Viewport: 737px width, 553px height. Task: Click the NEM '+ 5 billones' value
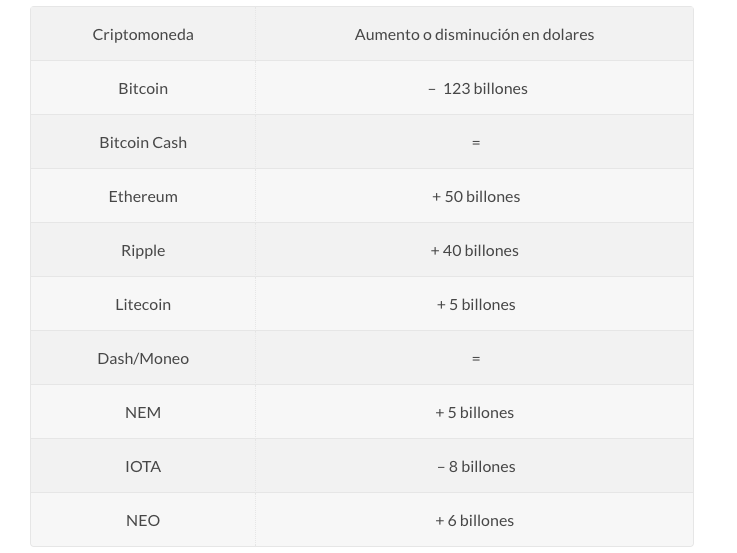(x=474, y=413)
